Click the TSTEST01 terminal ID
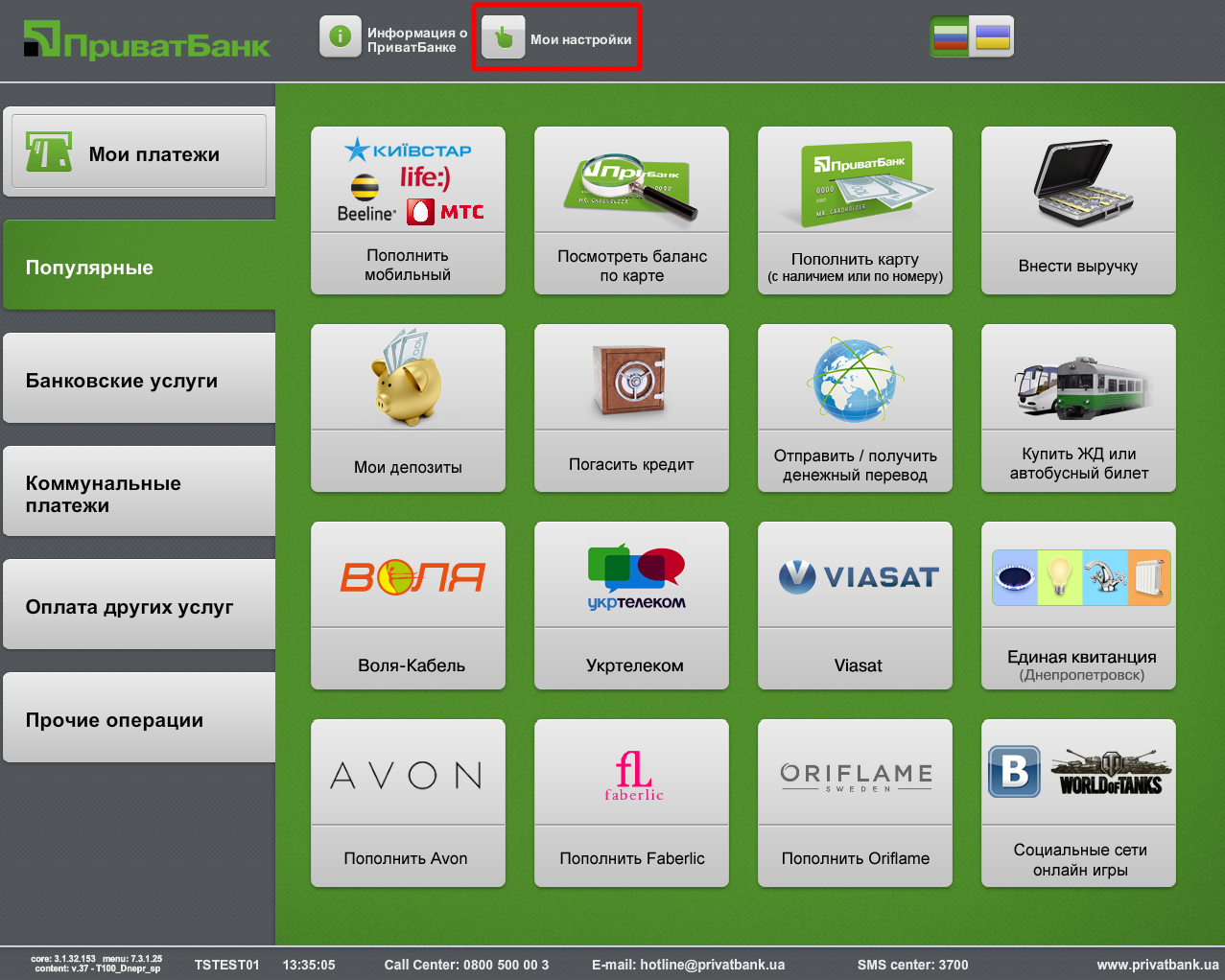The image size is (1225, 980). tap(226, 965)
